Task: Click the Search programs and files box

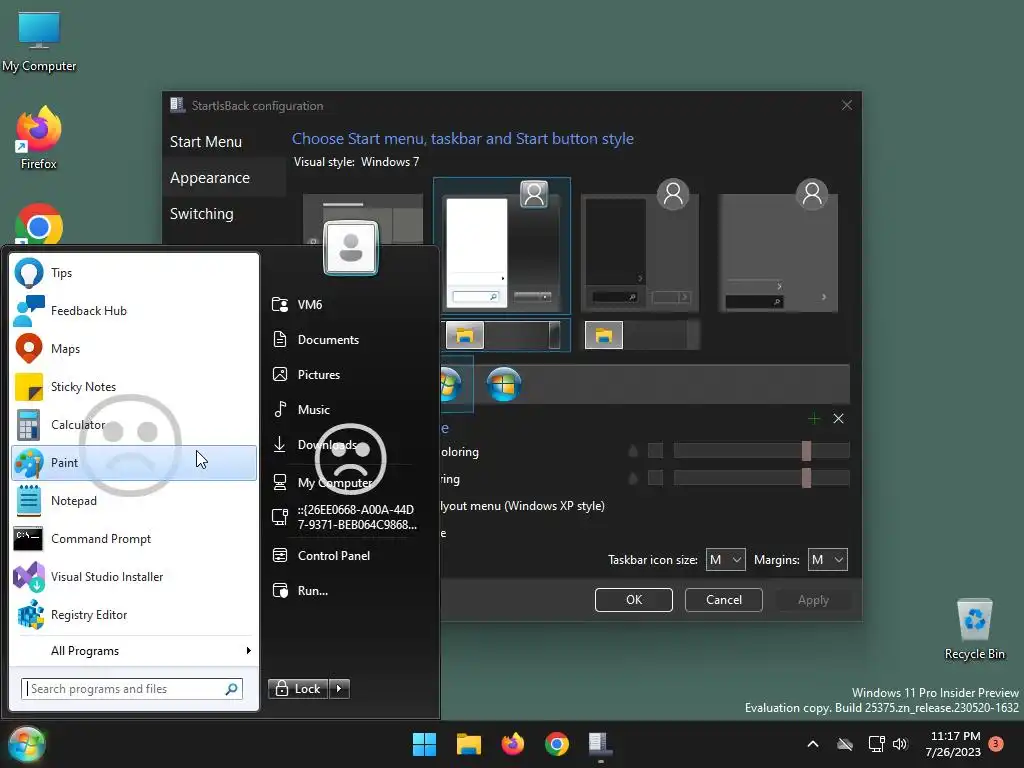Action: [x=131, y=689]
